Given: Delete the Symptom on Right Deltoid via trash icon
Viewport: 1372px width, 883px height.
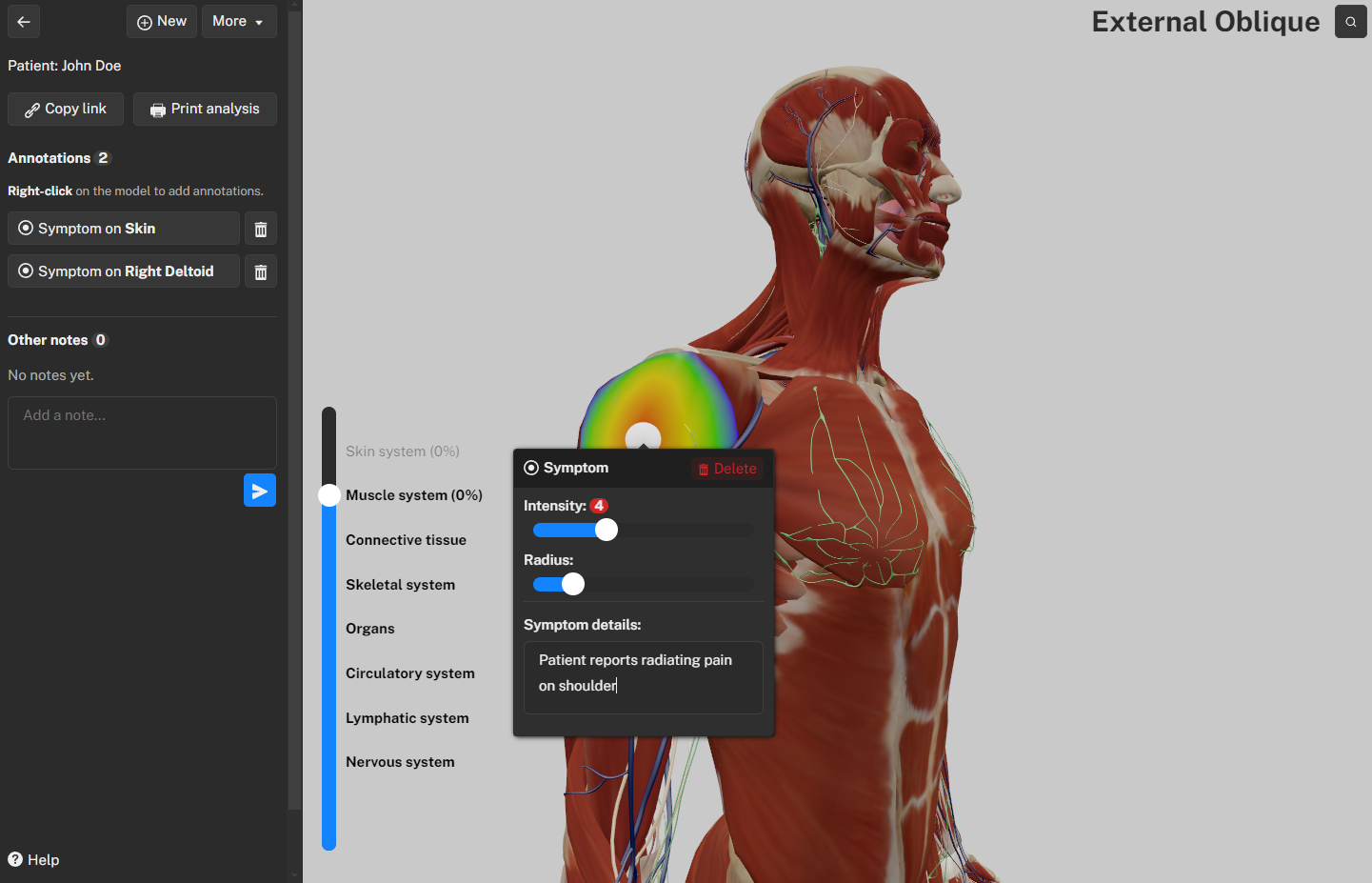Looking at the screenshot, I should (260, 271).
